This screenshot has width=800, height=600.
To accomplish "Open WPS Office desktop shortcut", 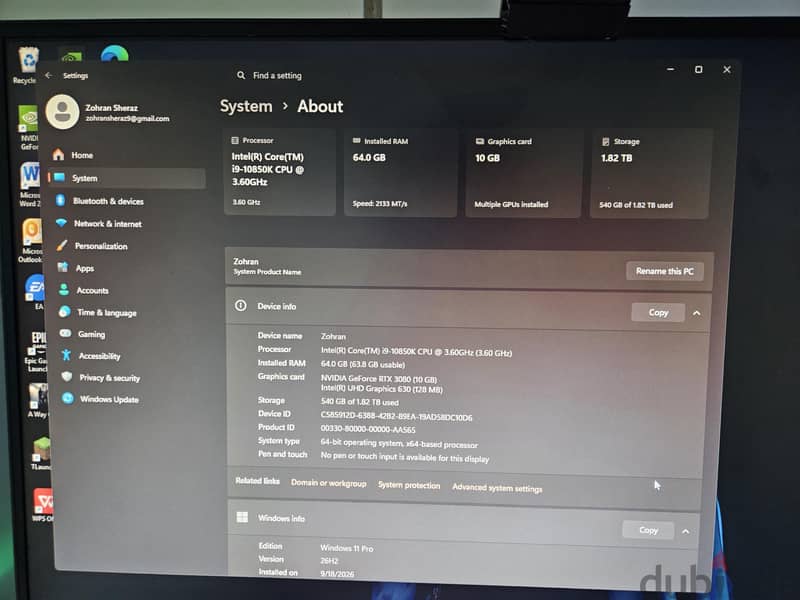I will click(43, 505).
